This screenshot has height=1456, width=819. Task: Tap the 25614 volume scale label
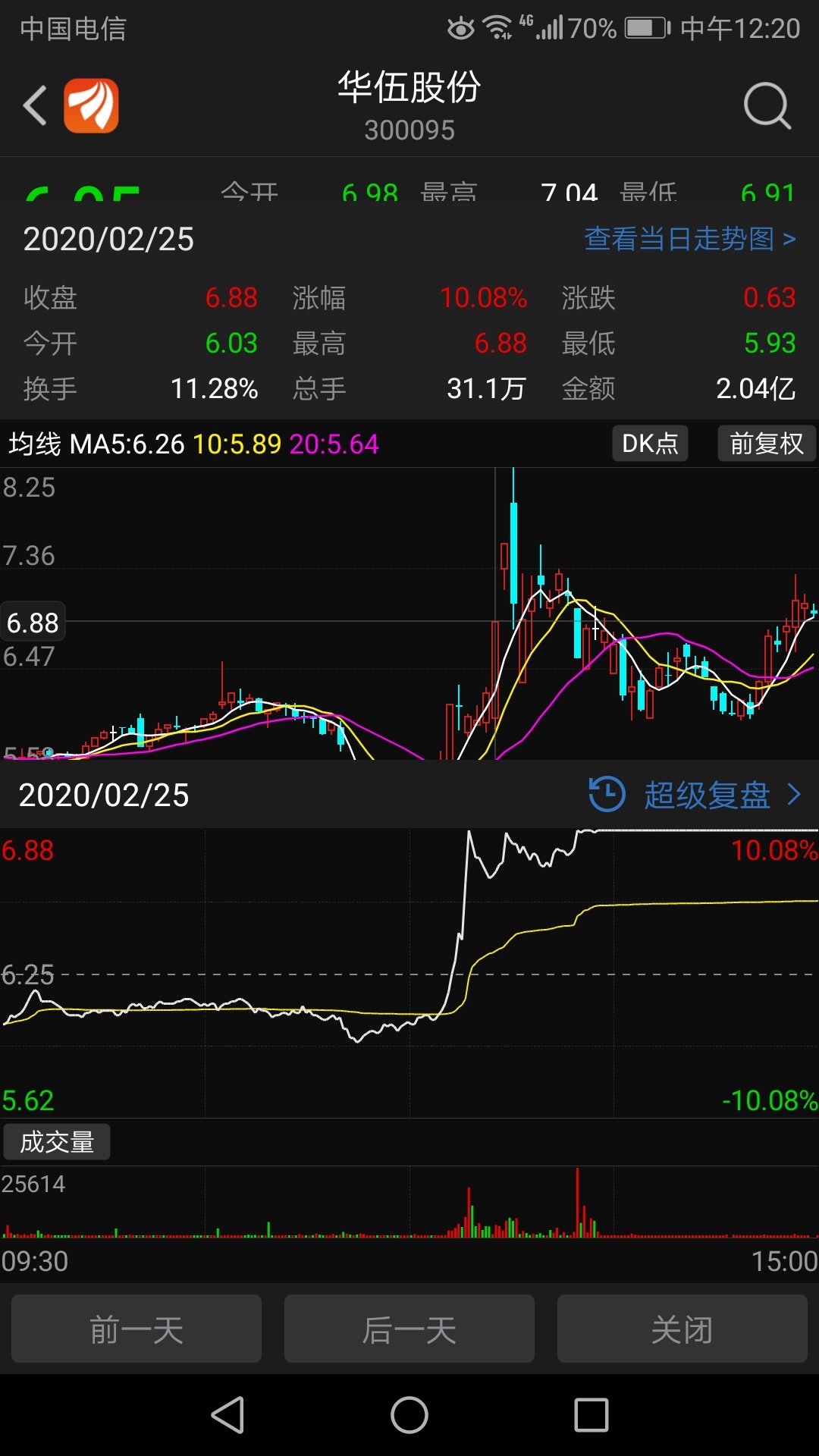[x=33, y=1184]
